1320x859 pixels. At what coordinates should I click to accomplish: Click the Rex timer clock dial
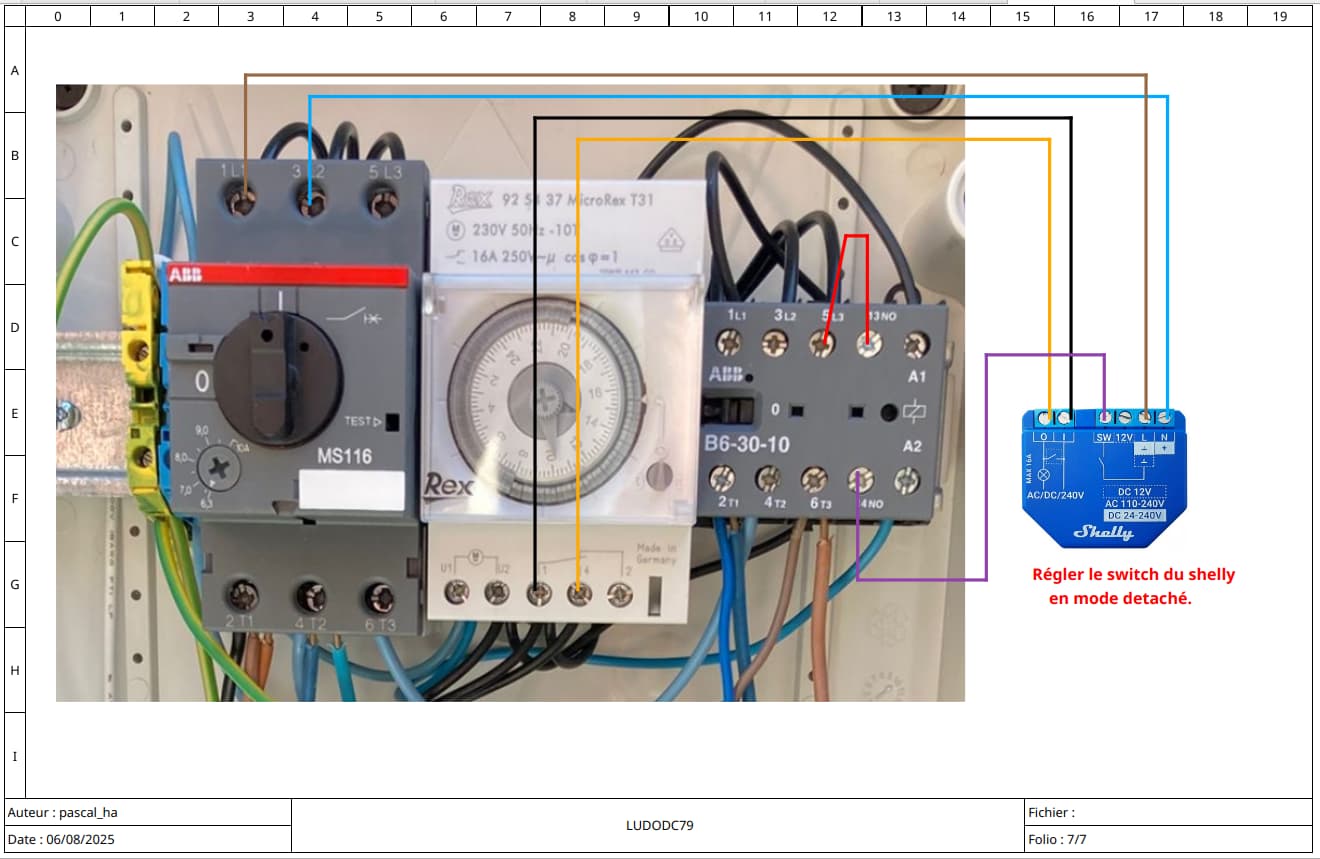(543, 400)
